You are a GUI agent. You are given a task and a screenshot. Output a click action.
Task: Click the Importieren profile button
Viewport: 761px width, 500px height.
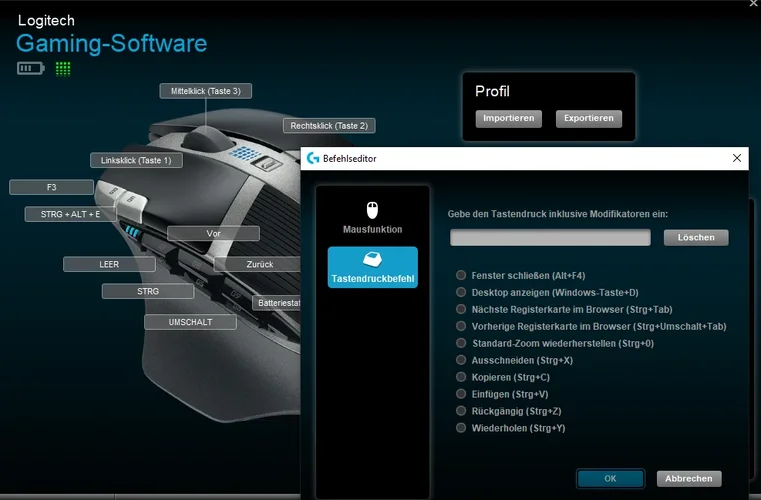pos(509,118)
